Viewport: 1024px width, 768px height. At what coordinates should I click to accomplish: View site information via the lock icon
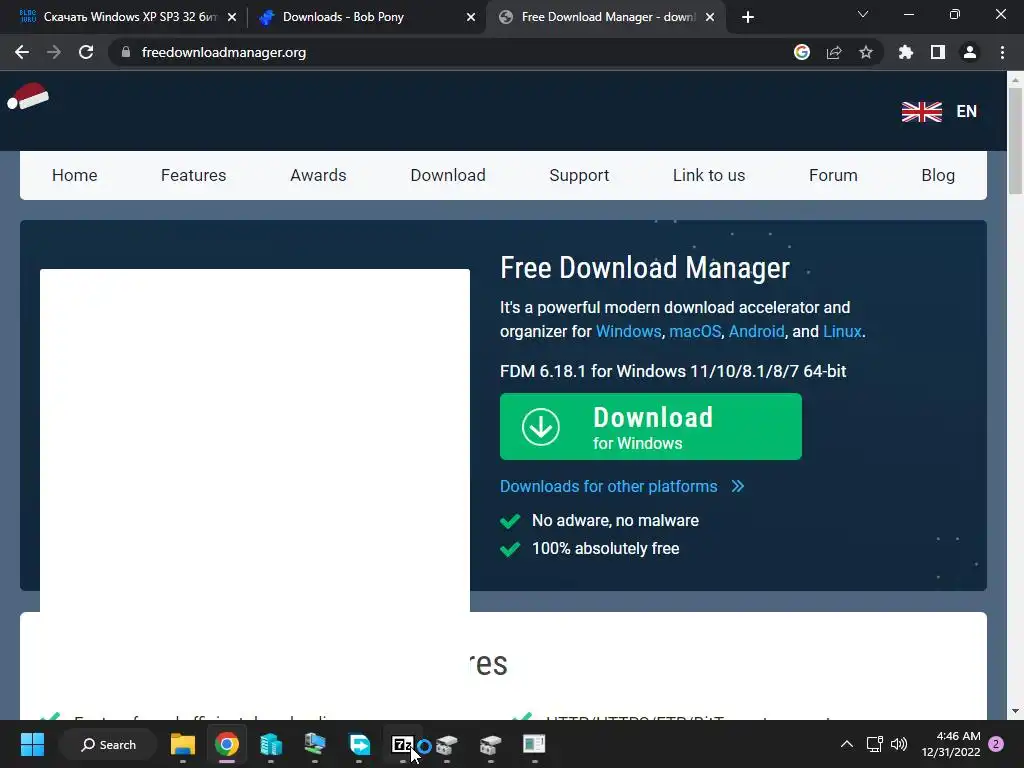(126, 52)
